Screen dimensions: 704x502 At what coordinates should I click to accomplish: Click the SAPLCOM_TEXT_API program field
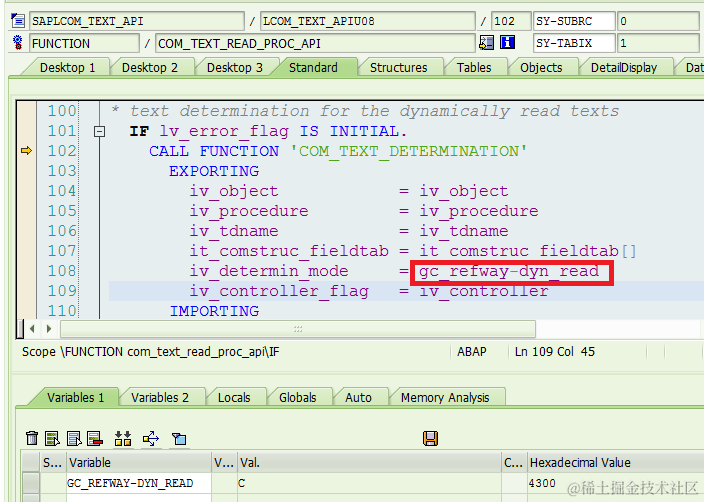point(136,21)
